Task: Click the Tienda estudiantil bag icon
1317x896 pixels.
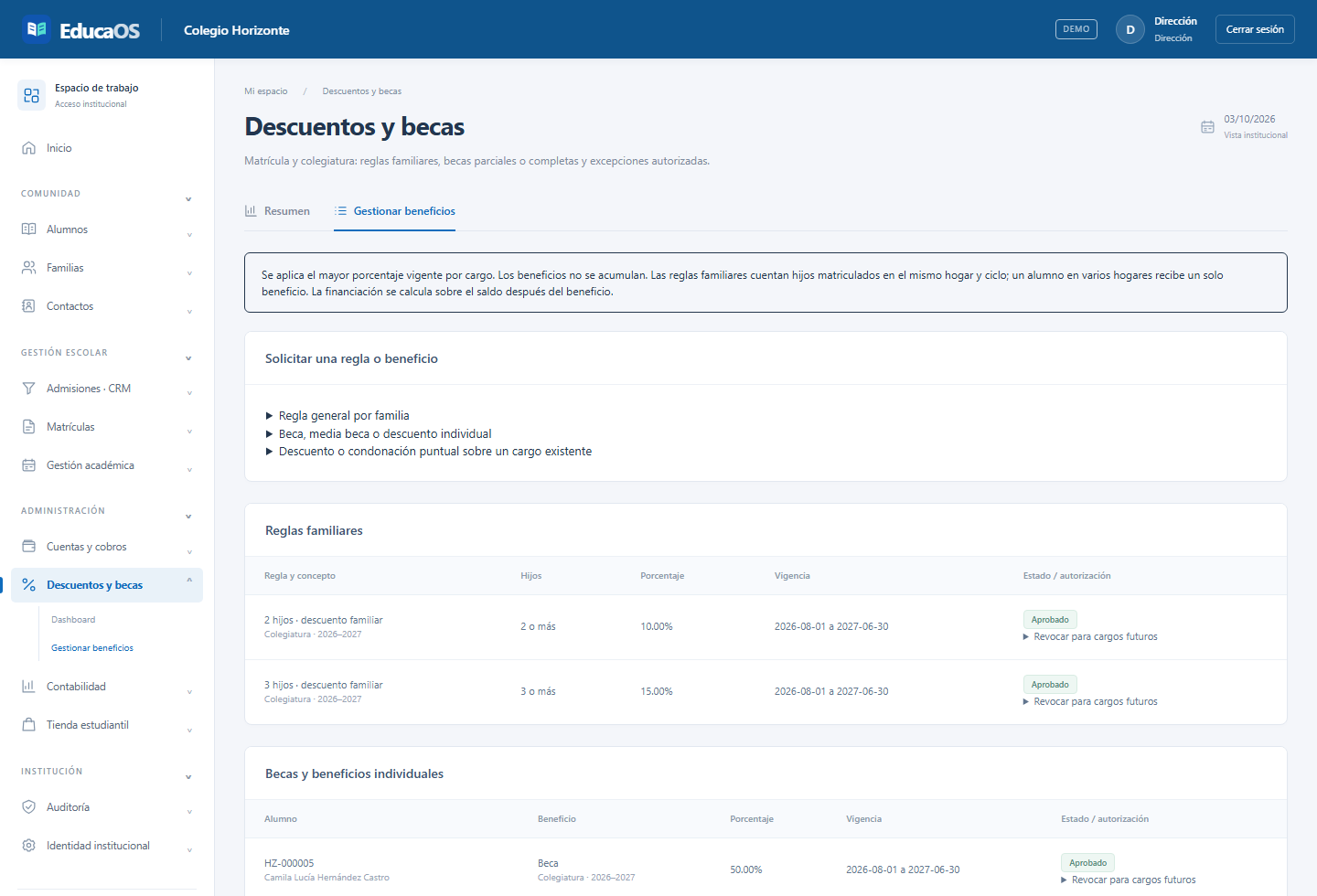Action: pyautogui.click(x=28, y=725)
